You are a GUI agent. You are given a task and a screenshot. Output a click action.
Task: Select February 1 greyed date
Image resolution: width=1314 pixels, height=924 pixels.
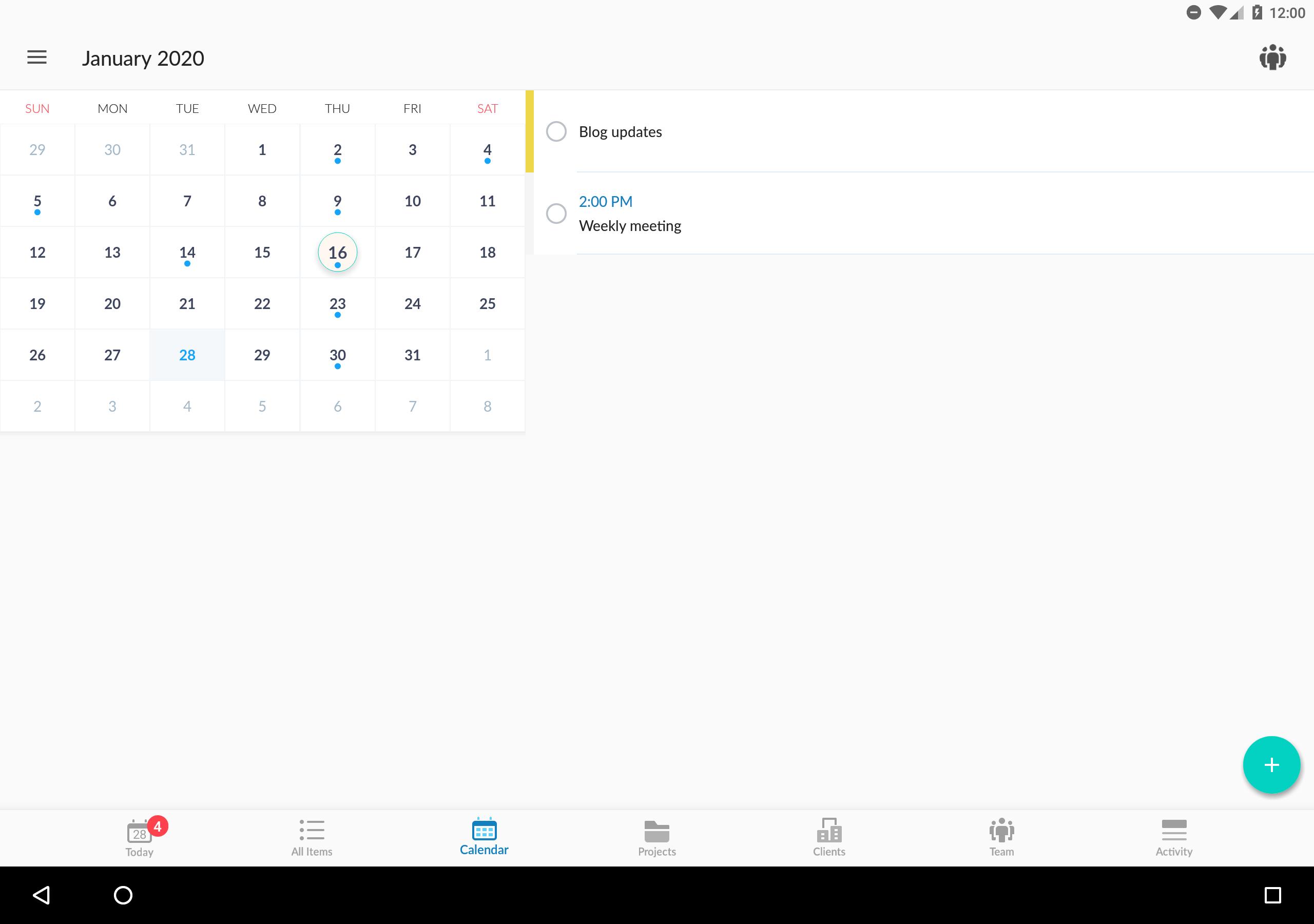pyautogui.click(x=488, y=355)
